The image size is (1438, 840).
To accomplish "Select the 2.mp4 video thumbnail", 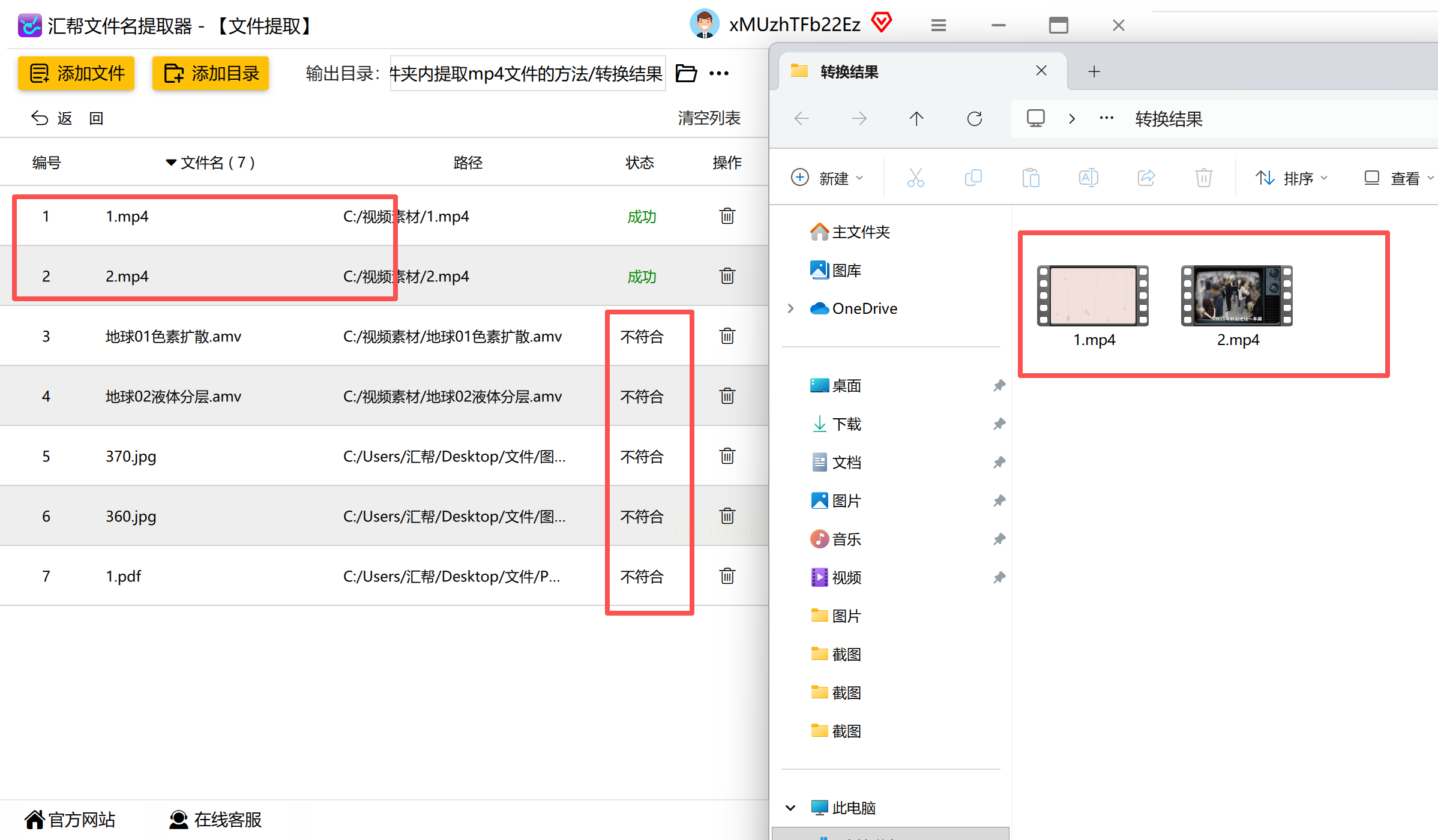I will 1236,296.
